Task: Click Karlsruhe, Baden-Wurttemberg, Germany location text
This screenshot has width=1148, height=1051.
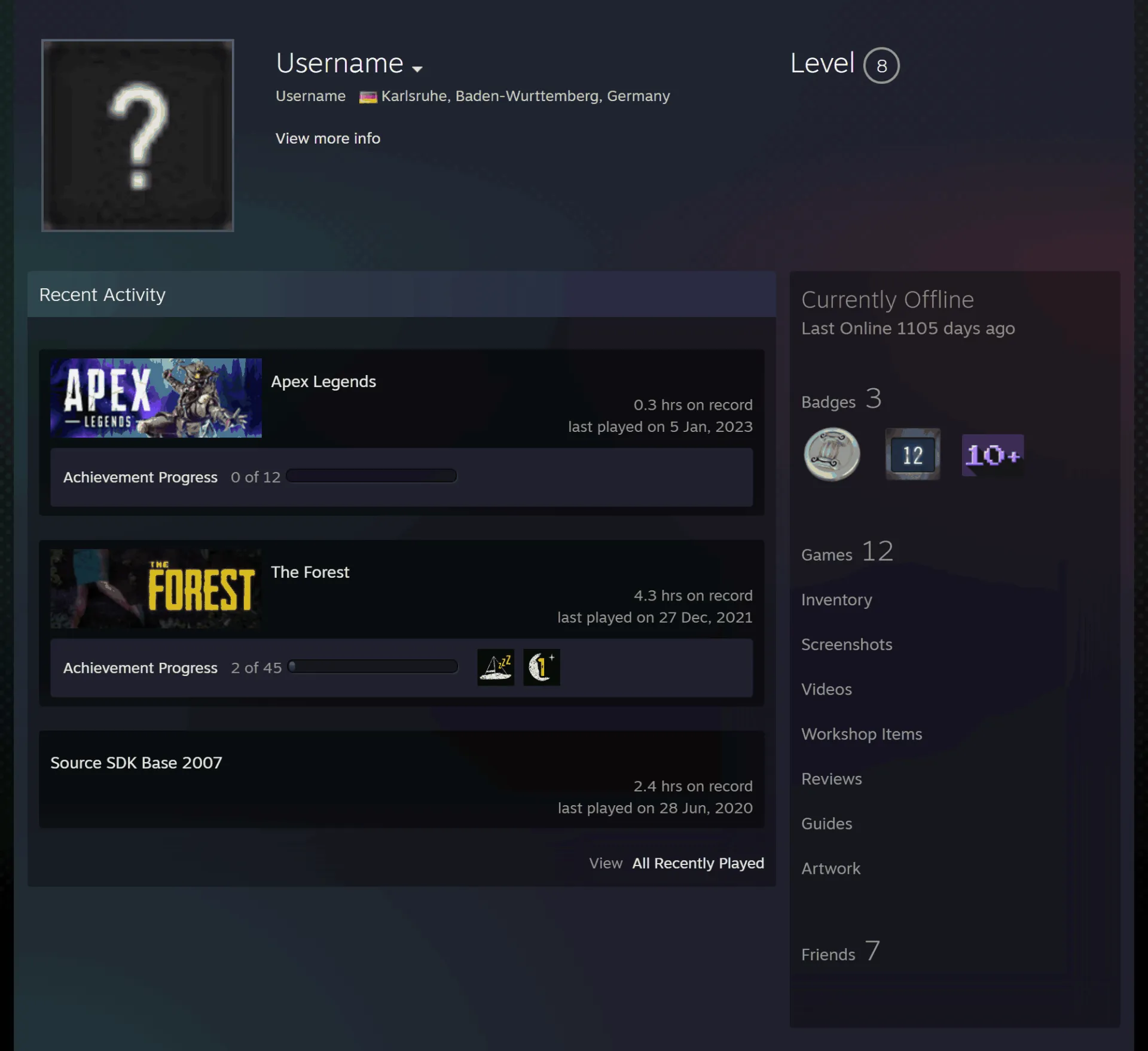Action: point(526,96)
